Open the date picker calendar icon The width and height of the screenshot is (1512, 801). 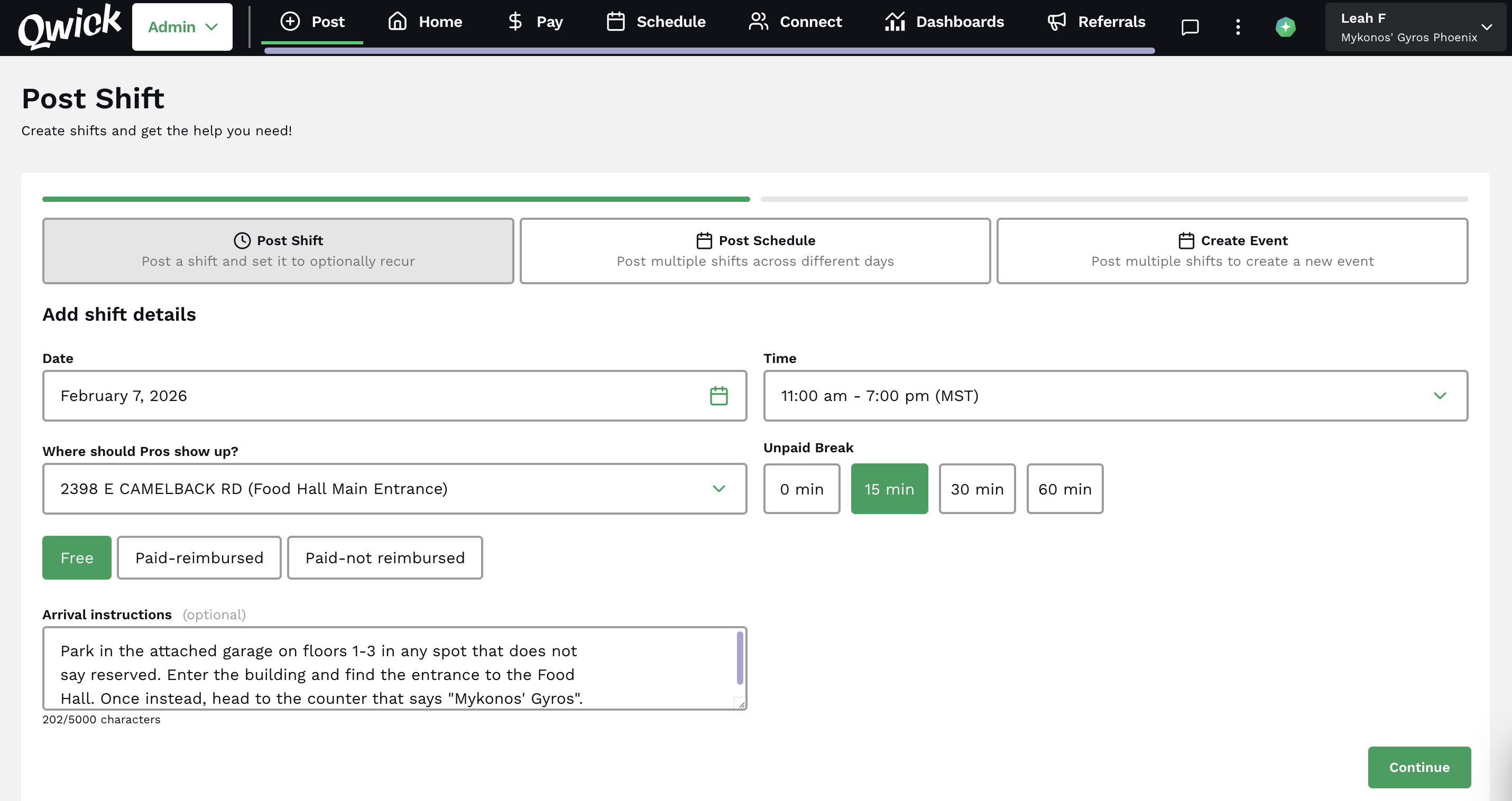(718, 396)
